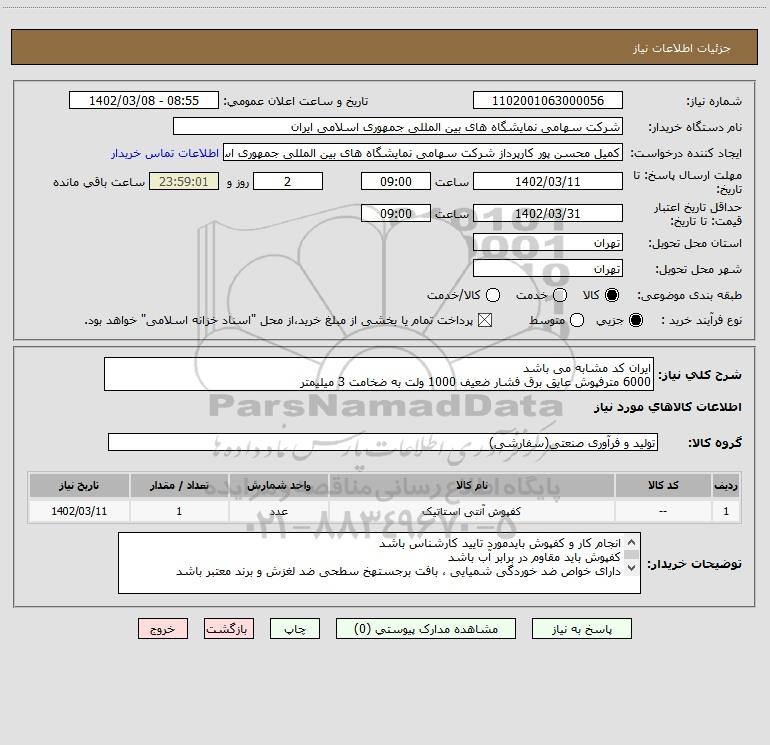Click the بازگشت back button

click(229, 629)
